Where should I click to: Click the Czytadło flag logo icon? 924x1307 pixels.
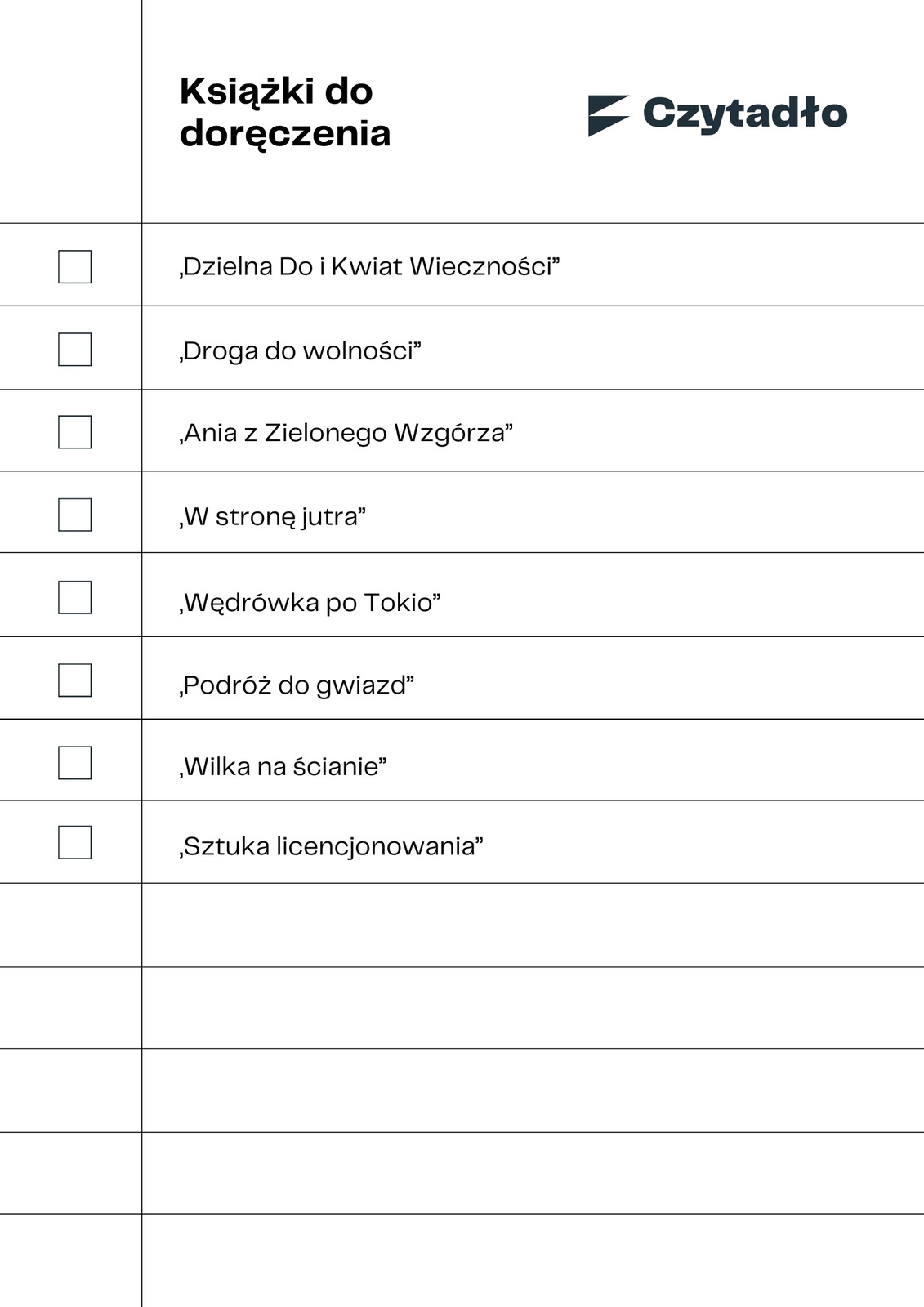(x=609, y=115)
